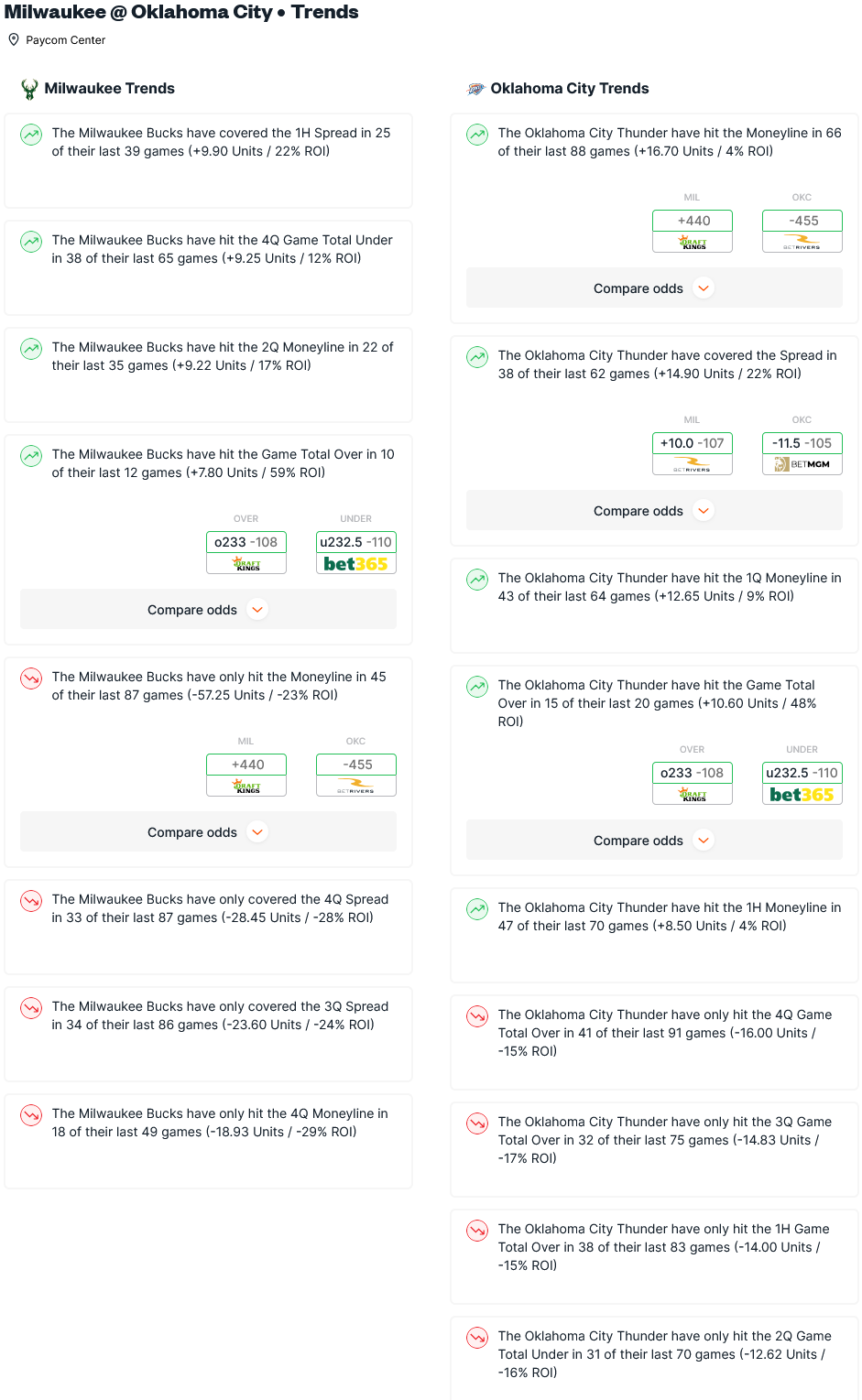Expand Compare odds under Bucks Game Total Over
862x1400 pixels.
coord(208,610)
